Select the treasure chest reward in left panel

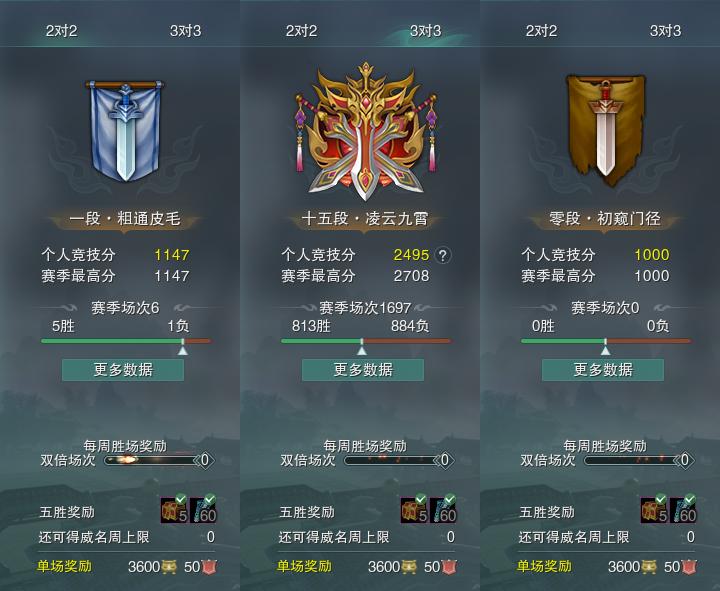click(x=174, y=509)
